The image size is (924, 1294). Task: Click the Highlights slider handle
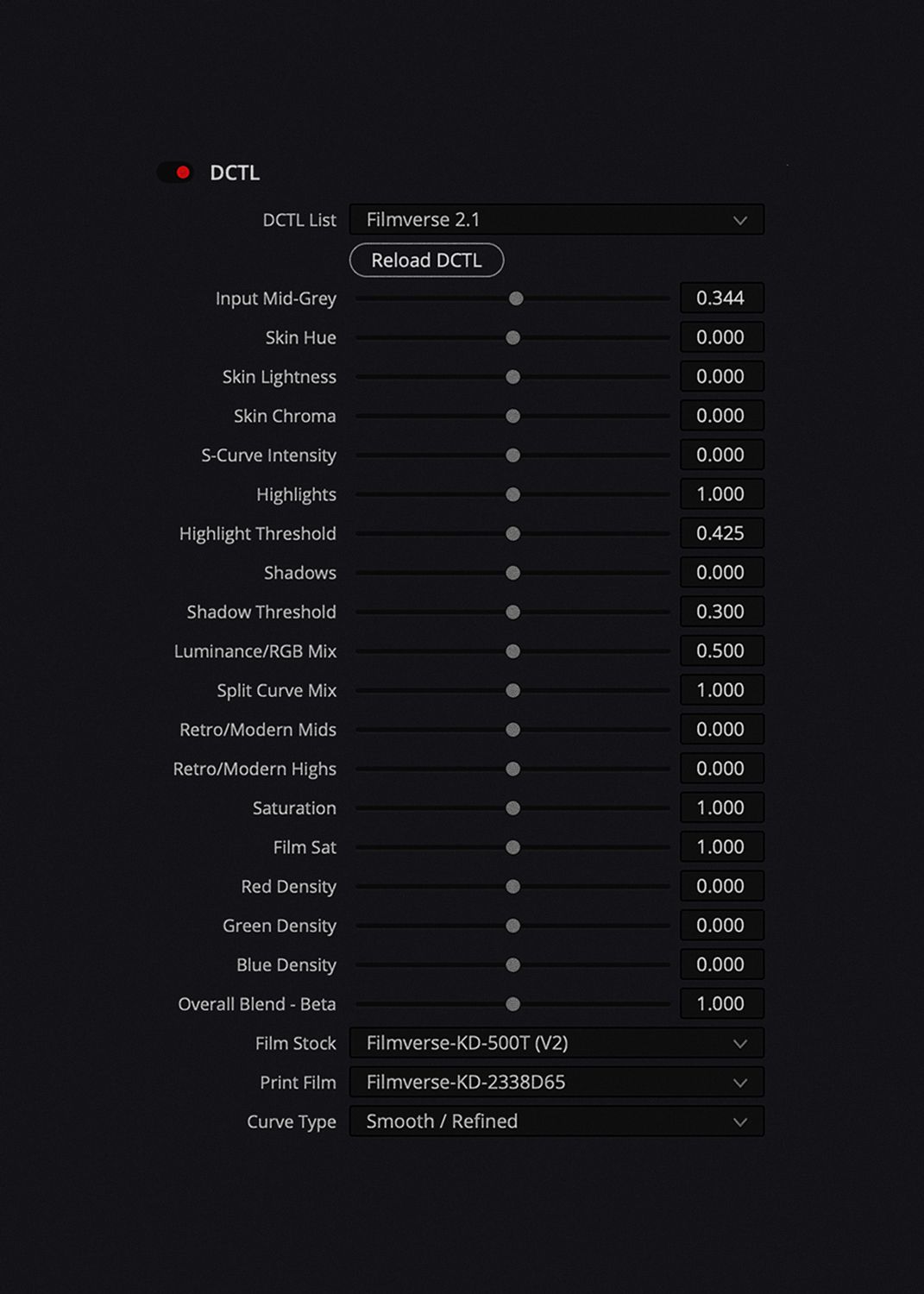click(513, 494)
